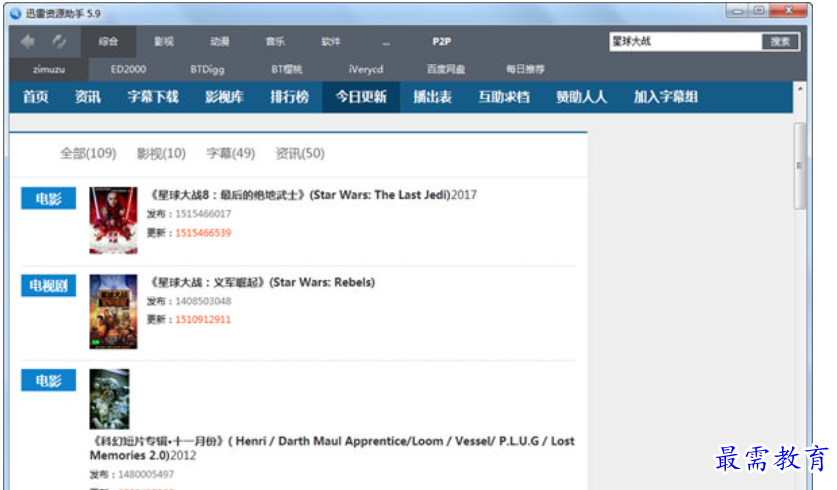Open the ... more categories item
This screenshot has height=490, width=837.
(x=386, y=43)
